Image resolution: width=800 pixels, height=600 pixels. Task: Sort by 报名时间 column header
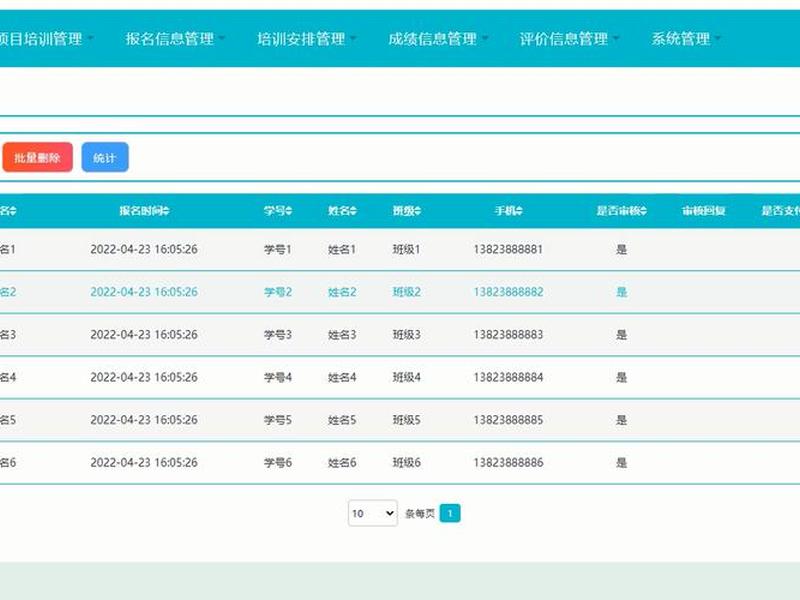(144, 211)
